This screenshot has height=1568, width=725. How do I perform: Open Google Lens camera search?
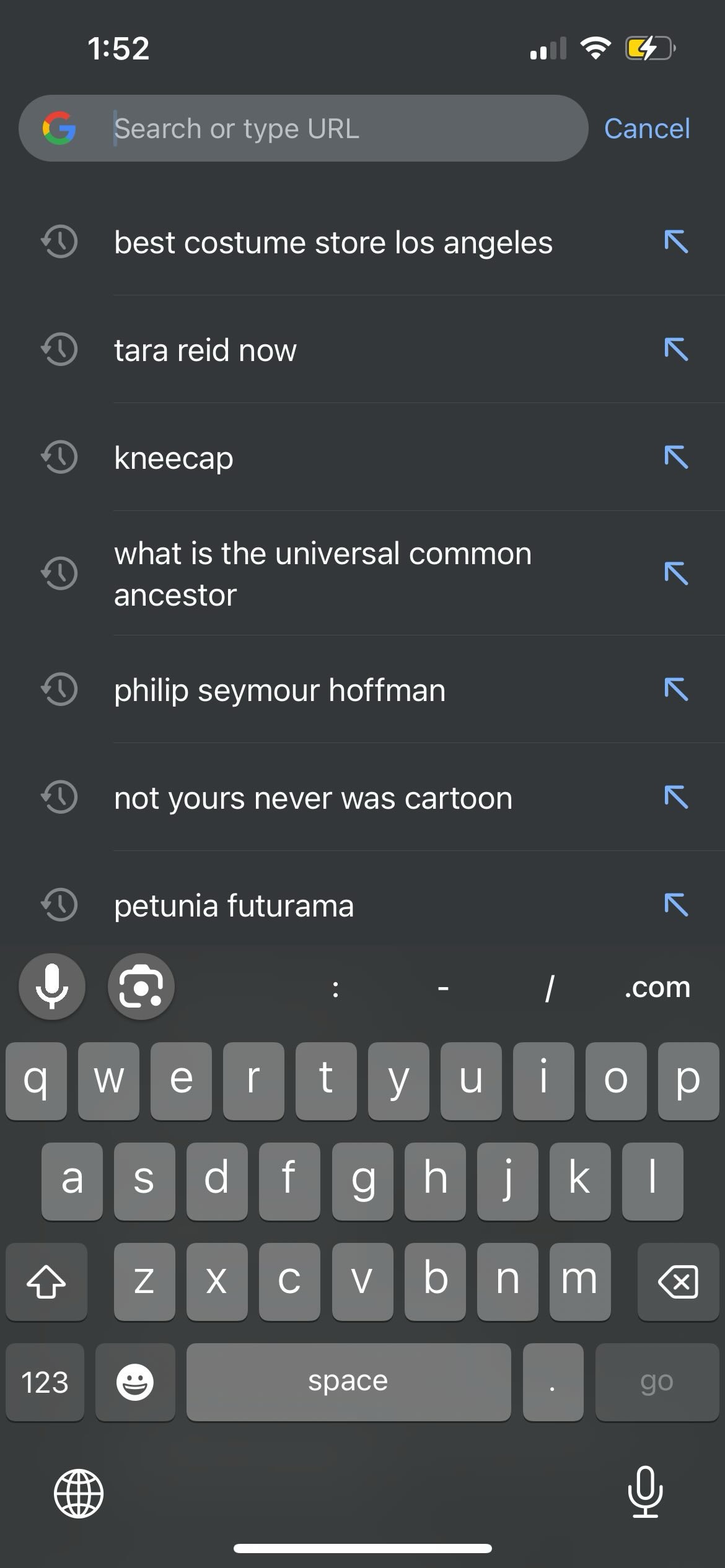[141, 987]
